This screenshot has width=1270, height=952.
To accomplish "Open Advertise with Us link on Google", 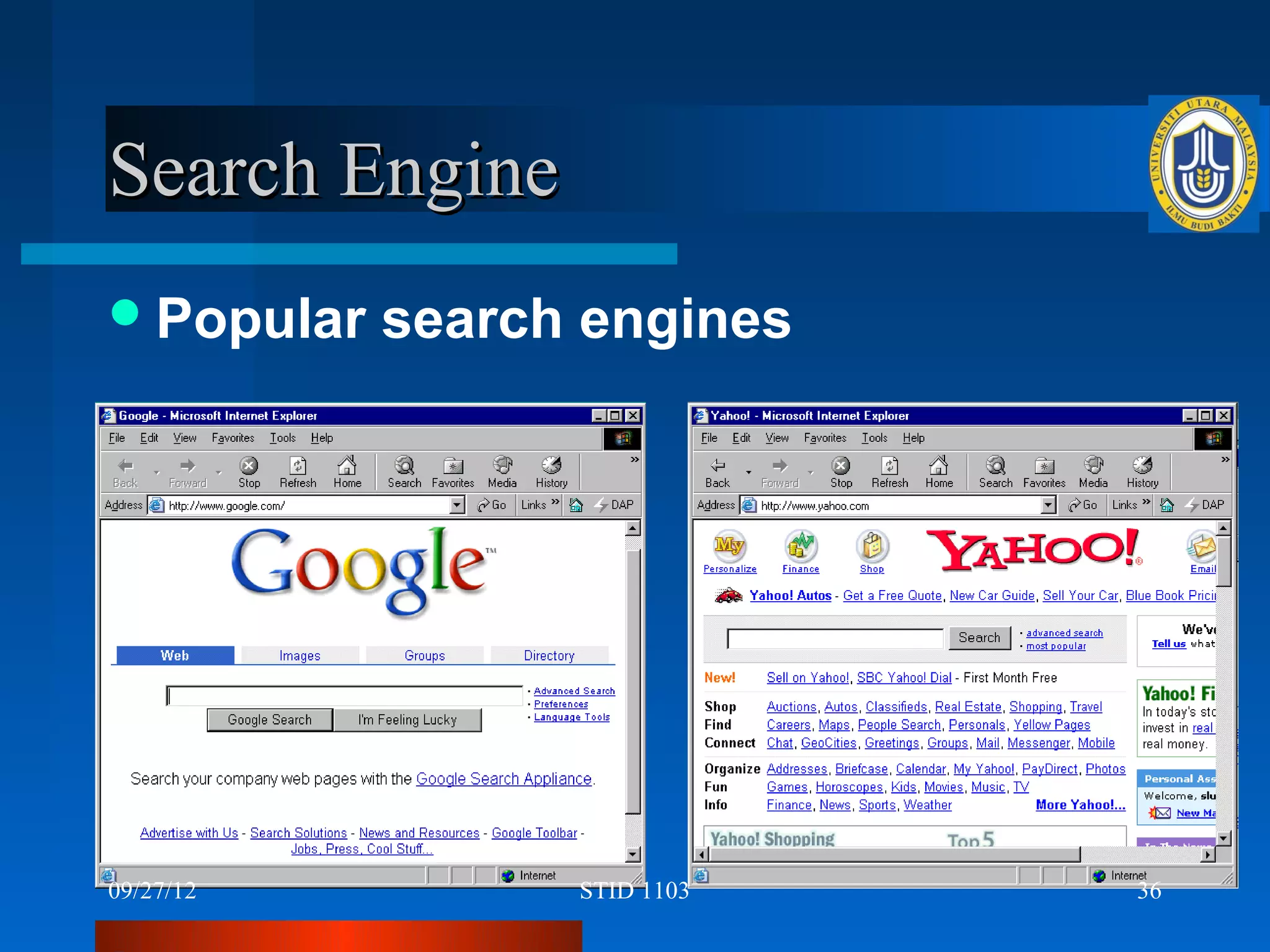I will click(x=189, y=832).
